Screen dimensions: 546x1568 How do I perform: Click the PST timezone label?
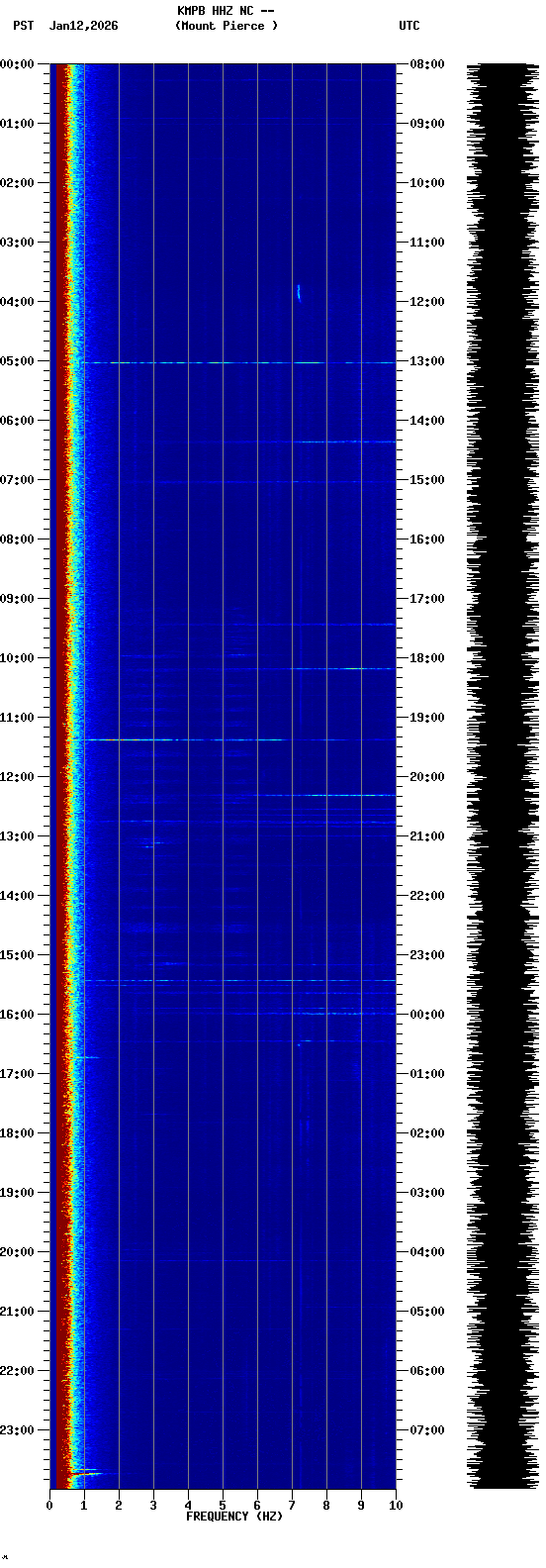pyautogui.click(x=23, y=26)
